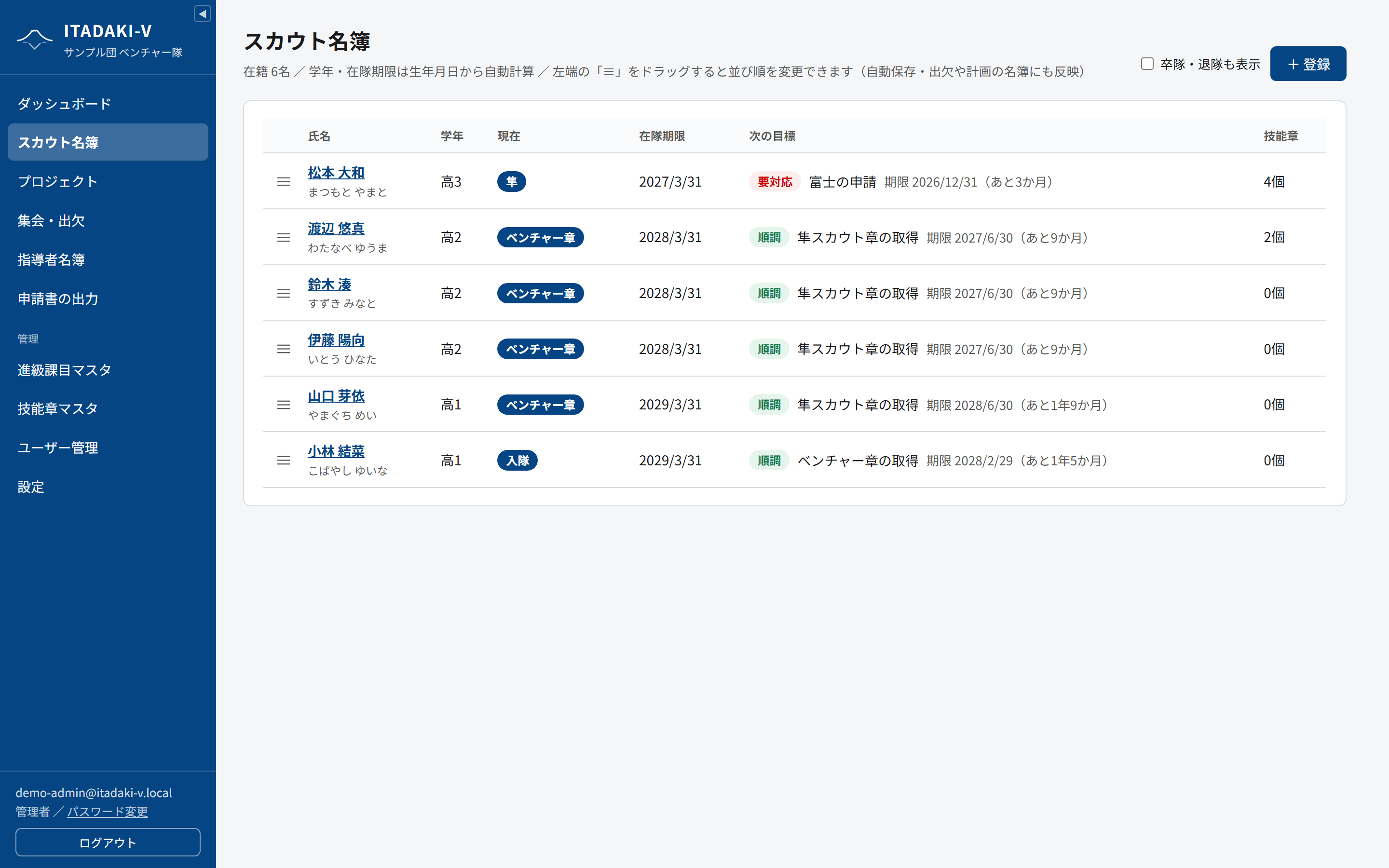Viewport: 1389px width, 868px height.
Task: Click the ログアウト button
Action: point(108,842)
